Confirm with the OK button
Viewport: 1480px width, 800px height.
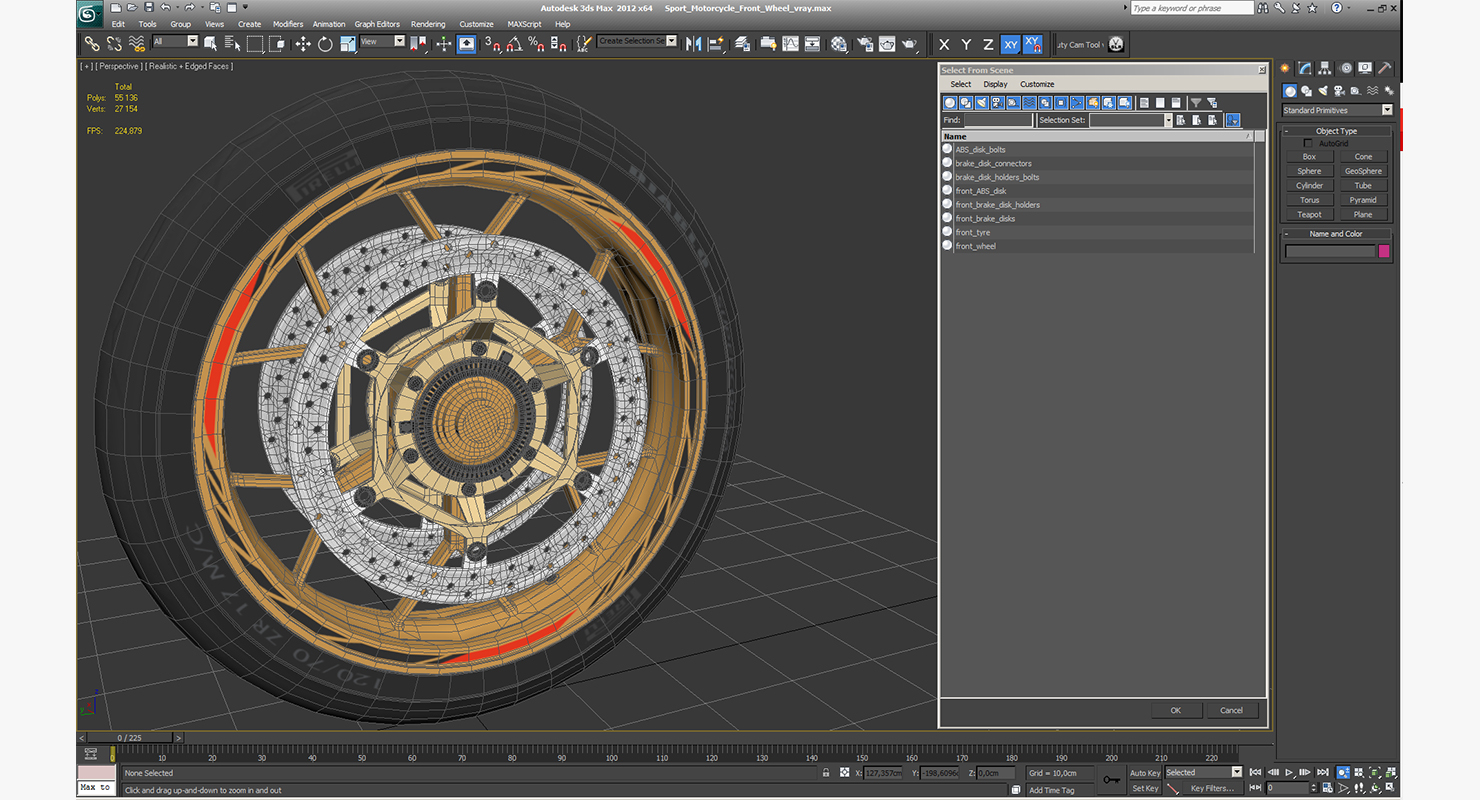(1176, 710)
